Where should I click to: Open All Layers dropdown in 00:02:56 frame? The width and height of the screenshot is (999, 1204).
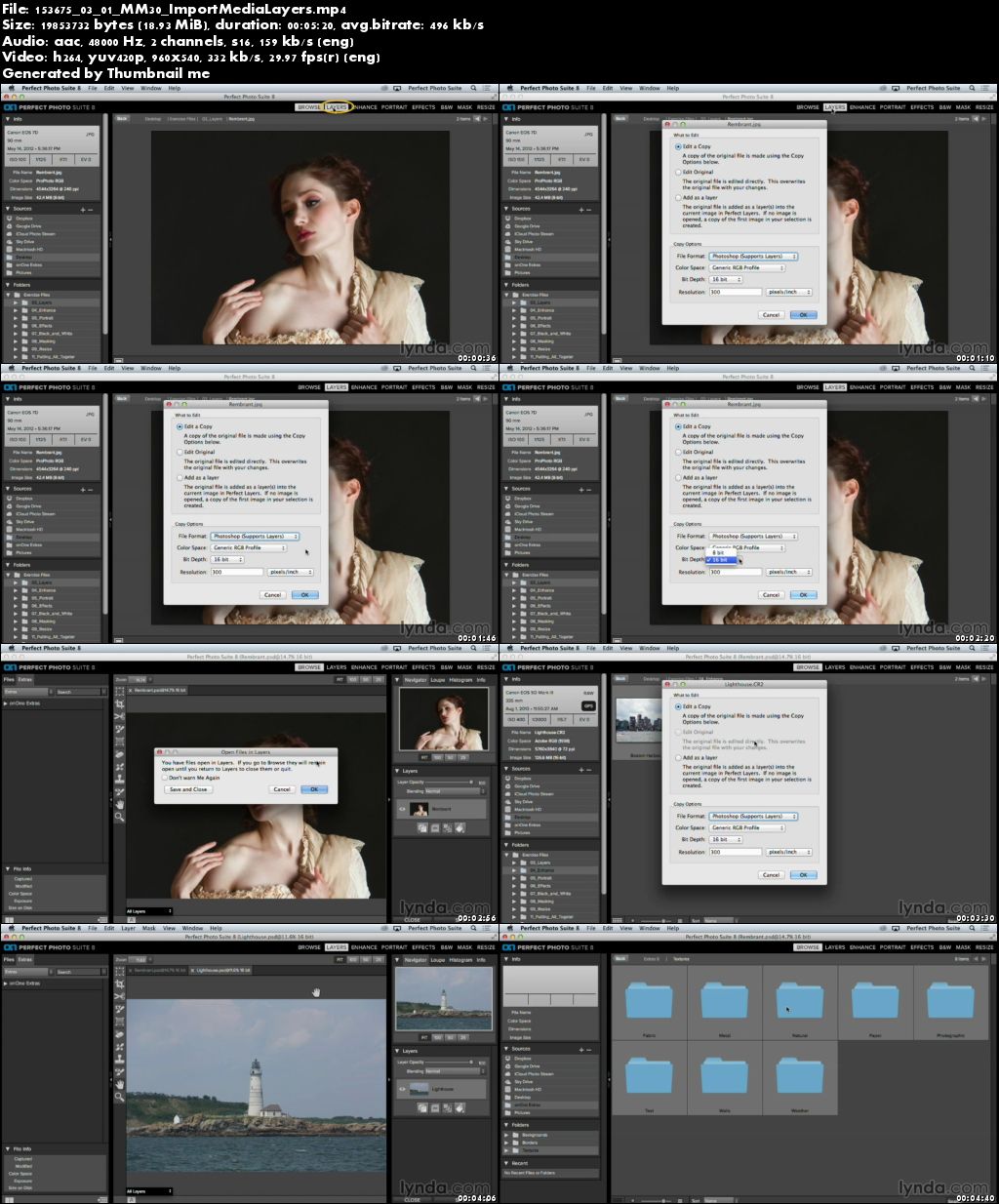click(148, 910)
